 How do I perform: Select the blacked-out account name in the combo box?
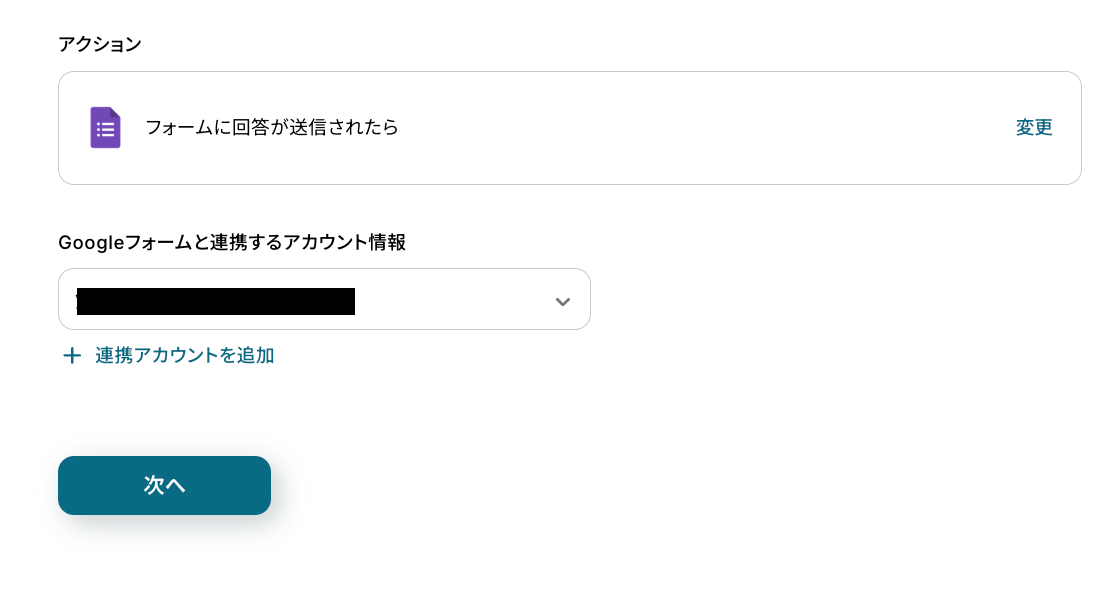tap(215, 301)
